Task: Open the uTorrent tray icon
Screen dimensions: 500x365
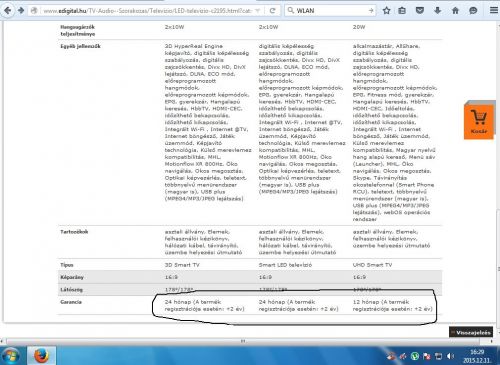Action: 415,356
